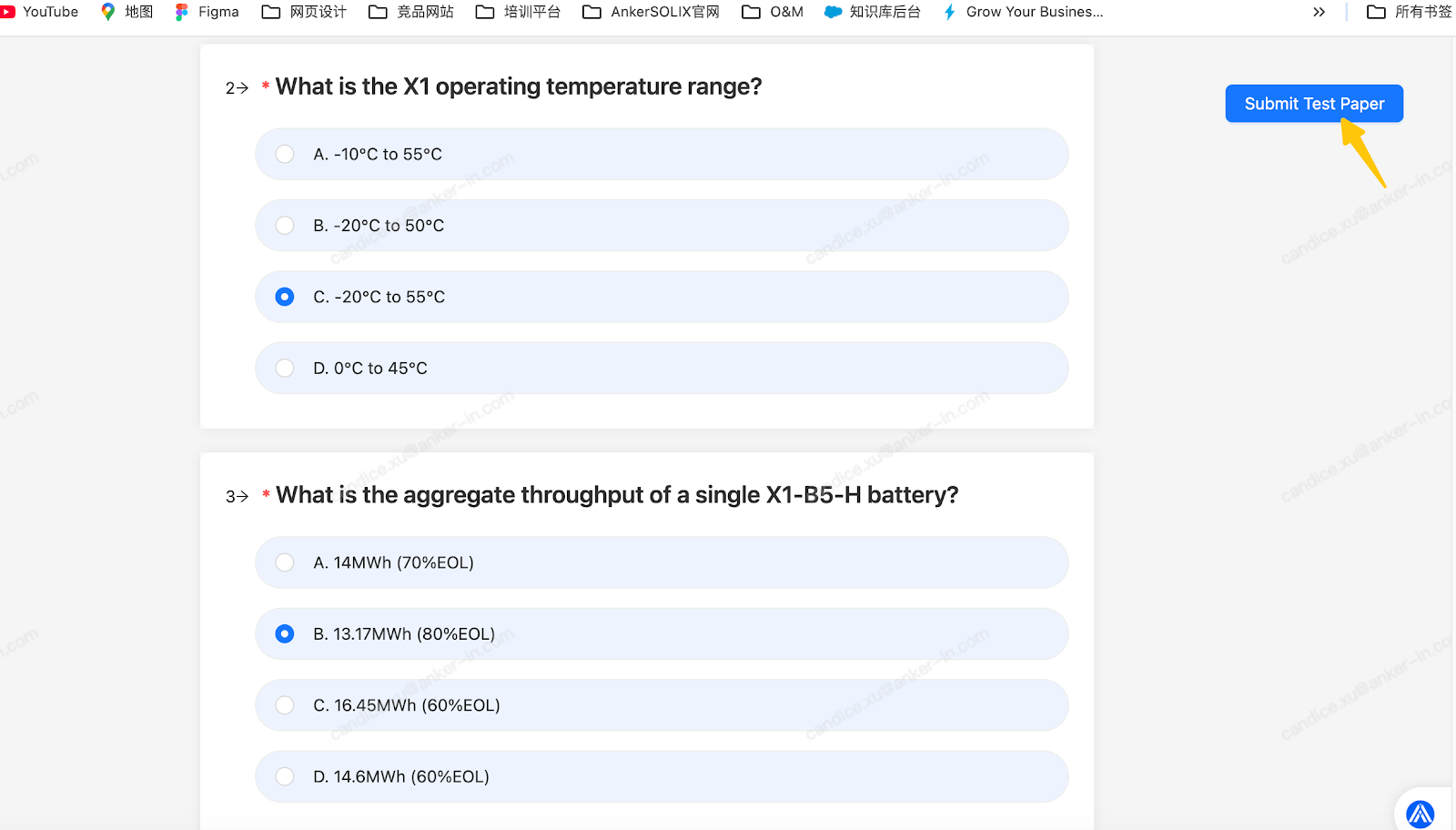
Task: Select answer B. -20°C to 50°C
Action: pyautogui.click(x=285, y=226)
